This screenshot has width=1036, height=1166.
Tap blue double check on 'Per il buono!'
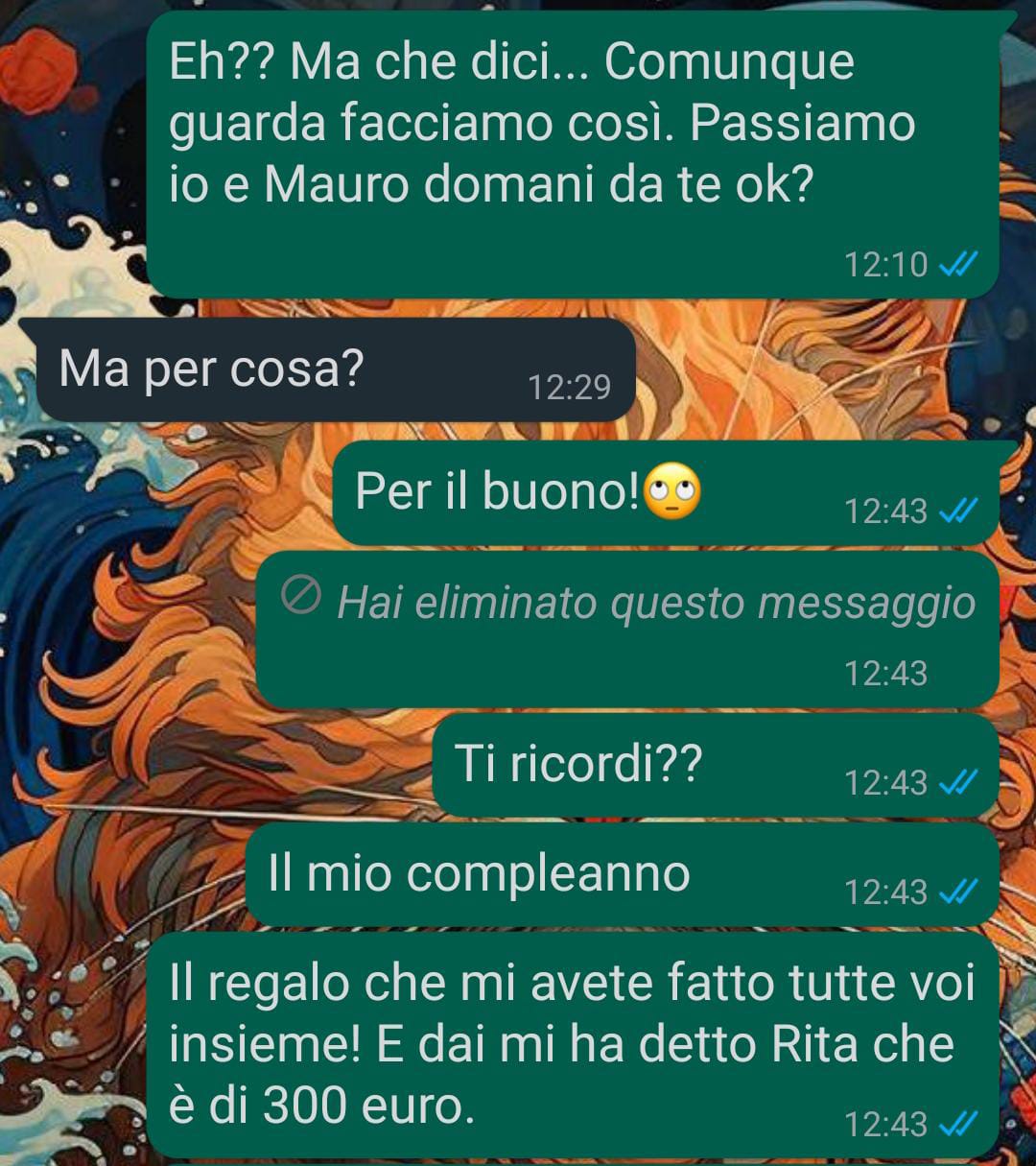pyautogui.click(x=956, y=512)
